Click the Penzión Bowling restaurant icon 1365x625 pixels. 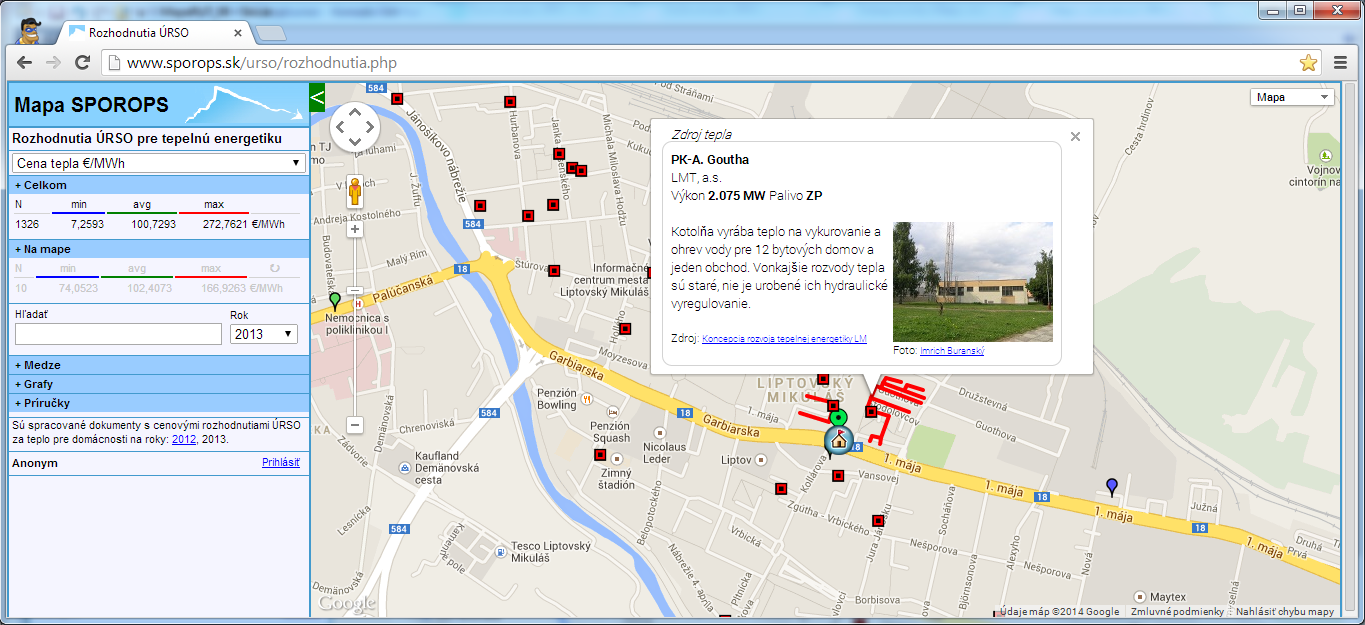(588, 399)
